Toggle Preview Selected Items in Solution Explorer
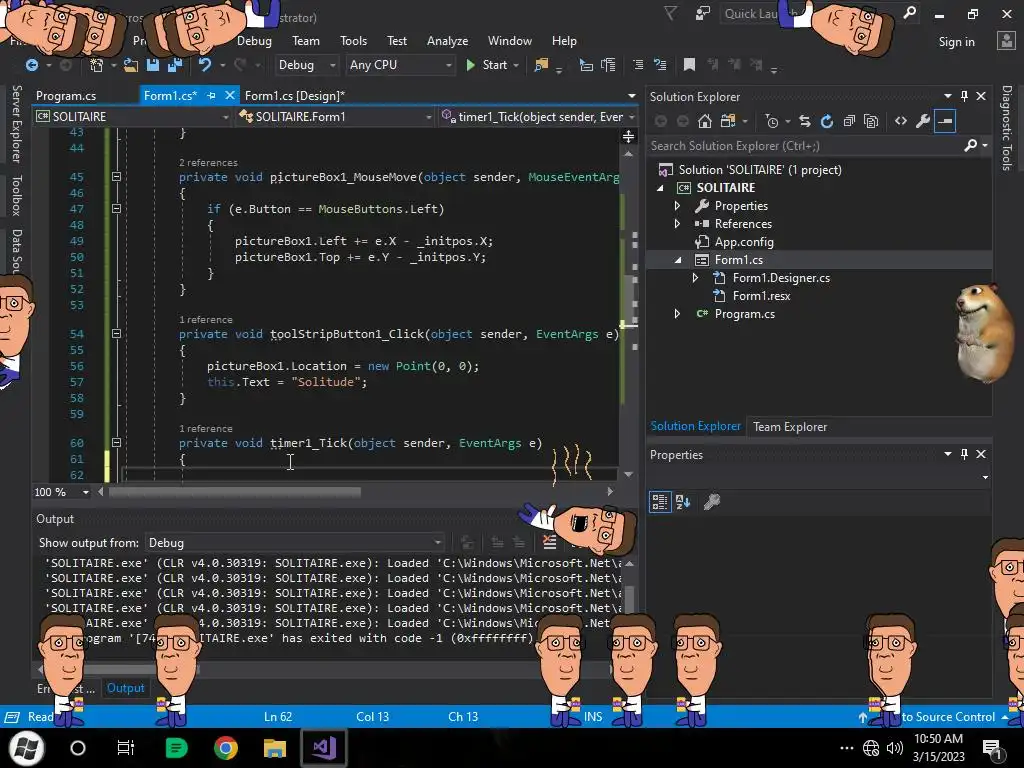 945,121
